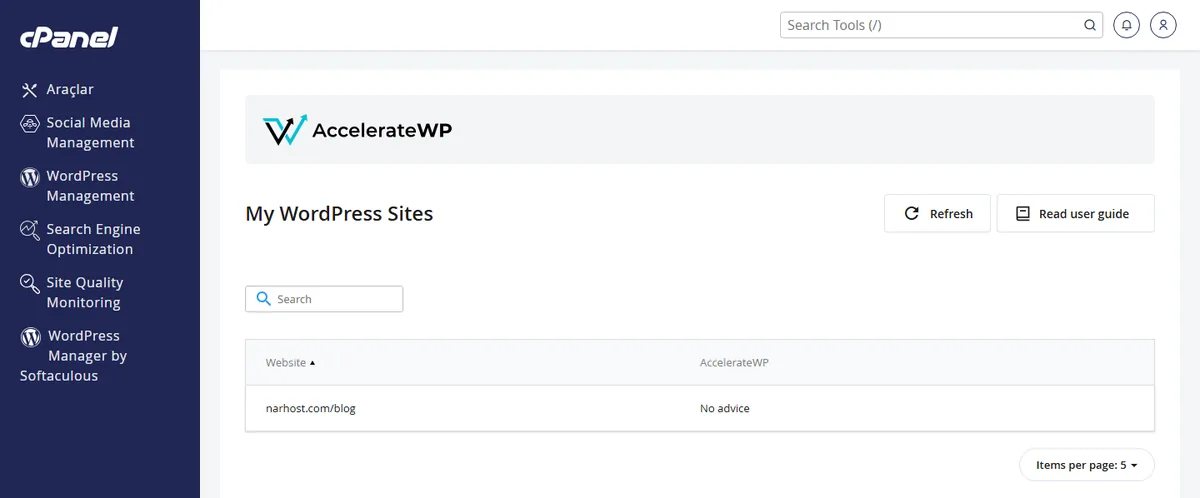Click the sites Search input field
1200x498 pixels.
tap(324, 299)
